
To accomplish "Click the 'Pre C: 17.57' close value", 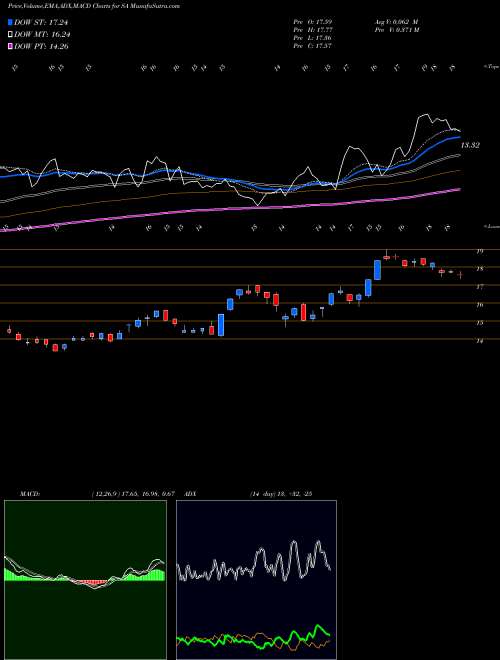I will tap(314, 46).
